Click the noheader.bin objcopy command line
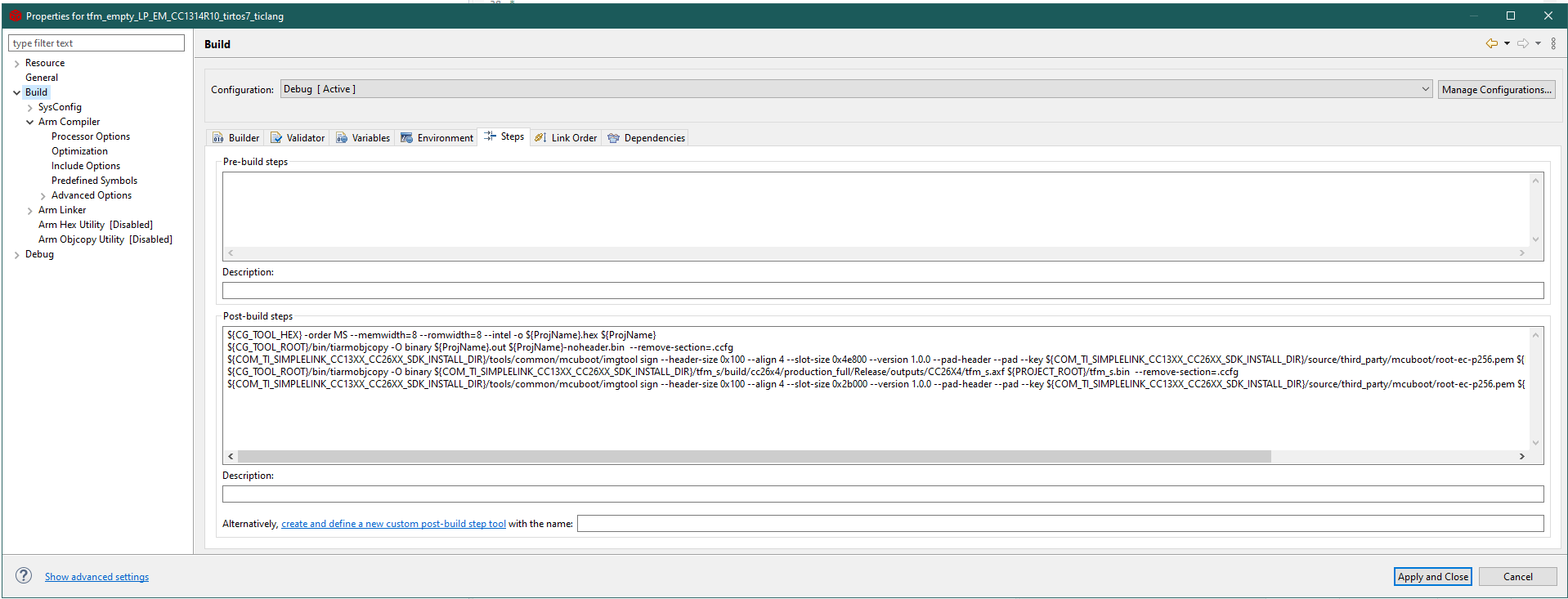The height and width of the screenshot is (599, 1568). click(x=480, y=347)
